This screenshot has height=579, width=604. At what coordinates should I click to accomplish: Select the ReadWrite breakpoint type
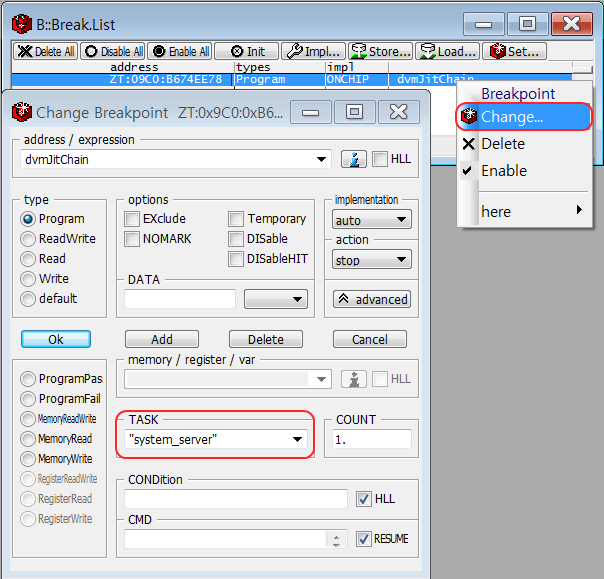pos(29,239)
